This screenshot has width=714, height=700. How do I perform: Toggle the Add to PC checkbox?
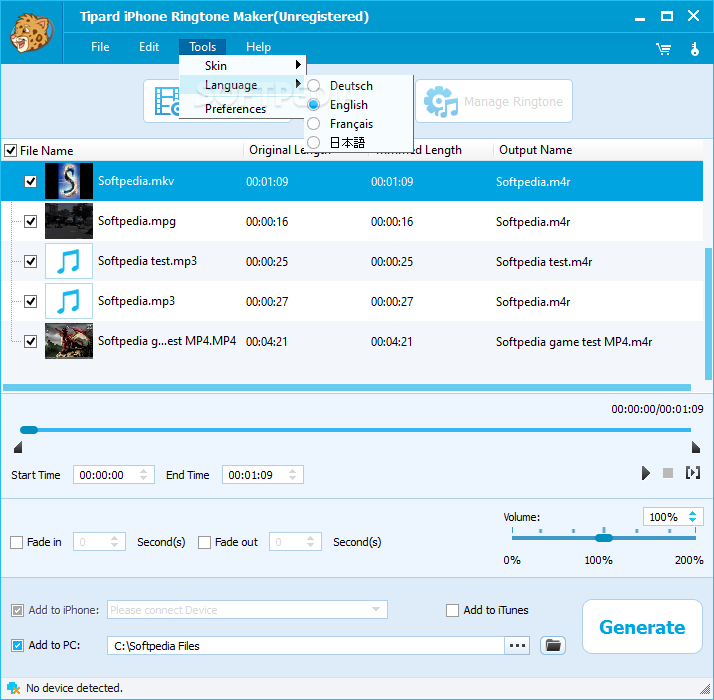[17, 645]
